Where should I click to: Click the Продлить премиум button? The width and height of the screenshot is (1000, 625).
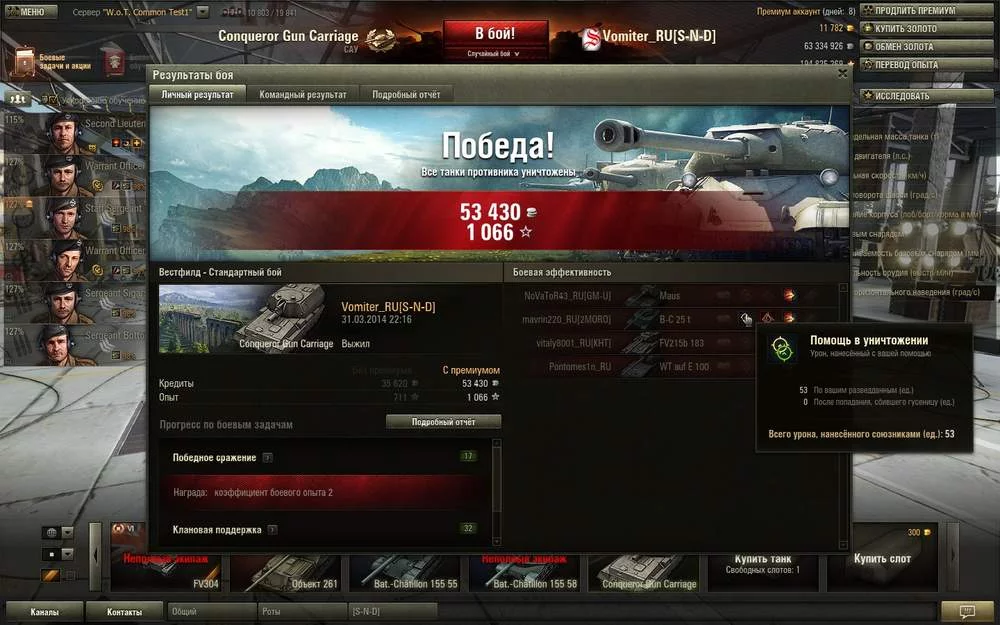(927, 10)
